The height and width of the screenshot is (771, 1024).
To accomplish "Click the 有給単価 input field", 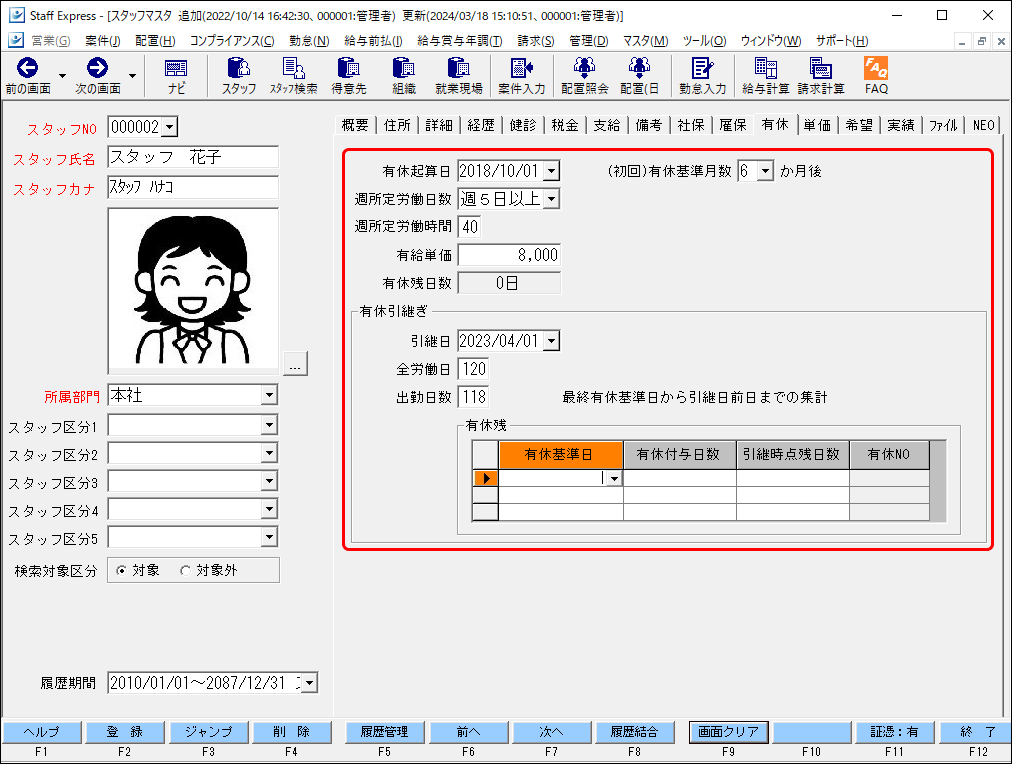I will [x=509, y=255].
